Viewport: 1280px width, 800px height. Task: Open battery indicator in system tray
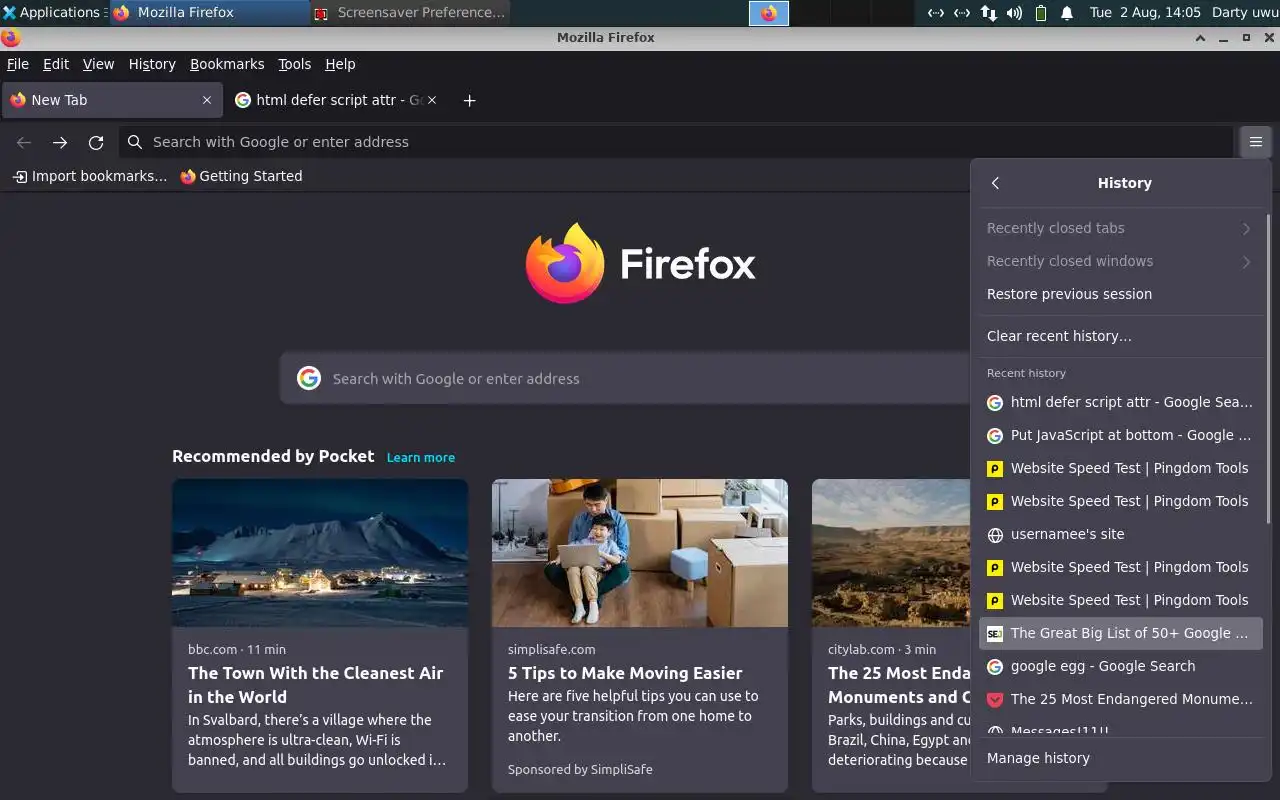[x=1040, y=13]
